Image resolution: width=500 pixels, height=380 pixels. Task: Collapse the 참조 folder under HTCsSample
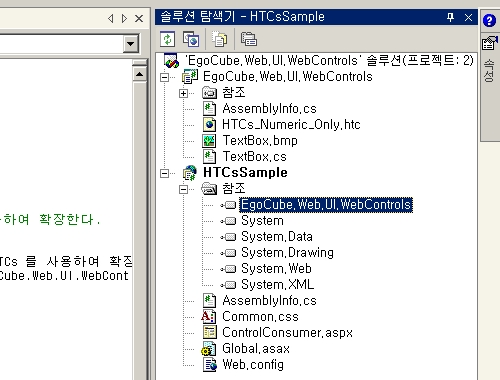click(183, 189)
